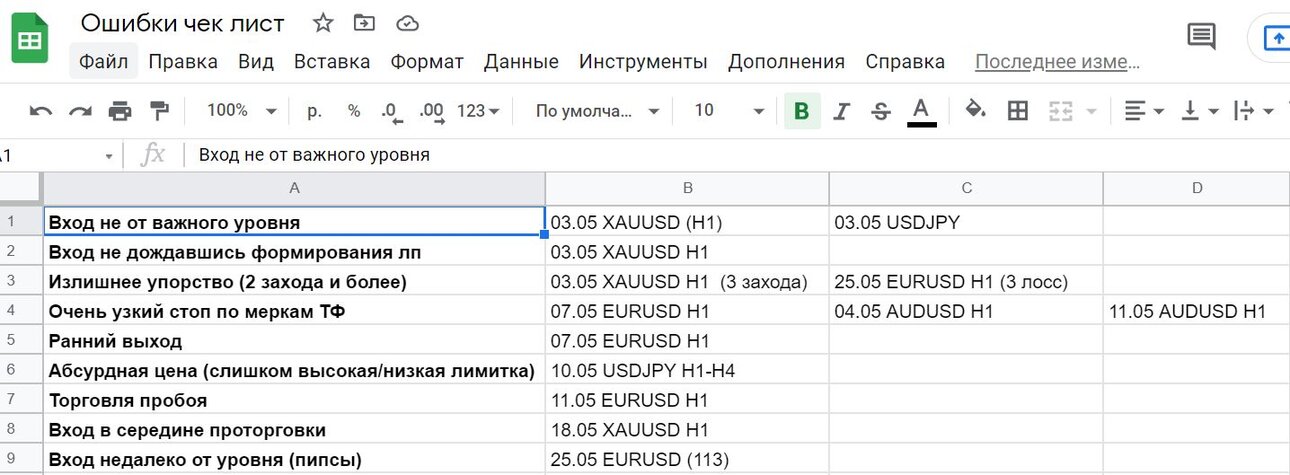This screenshot has height=475, width=1290.
Task: Open text wrapping dropdown
Action: (x=1254, y=111)
